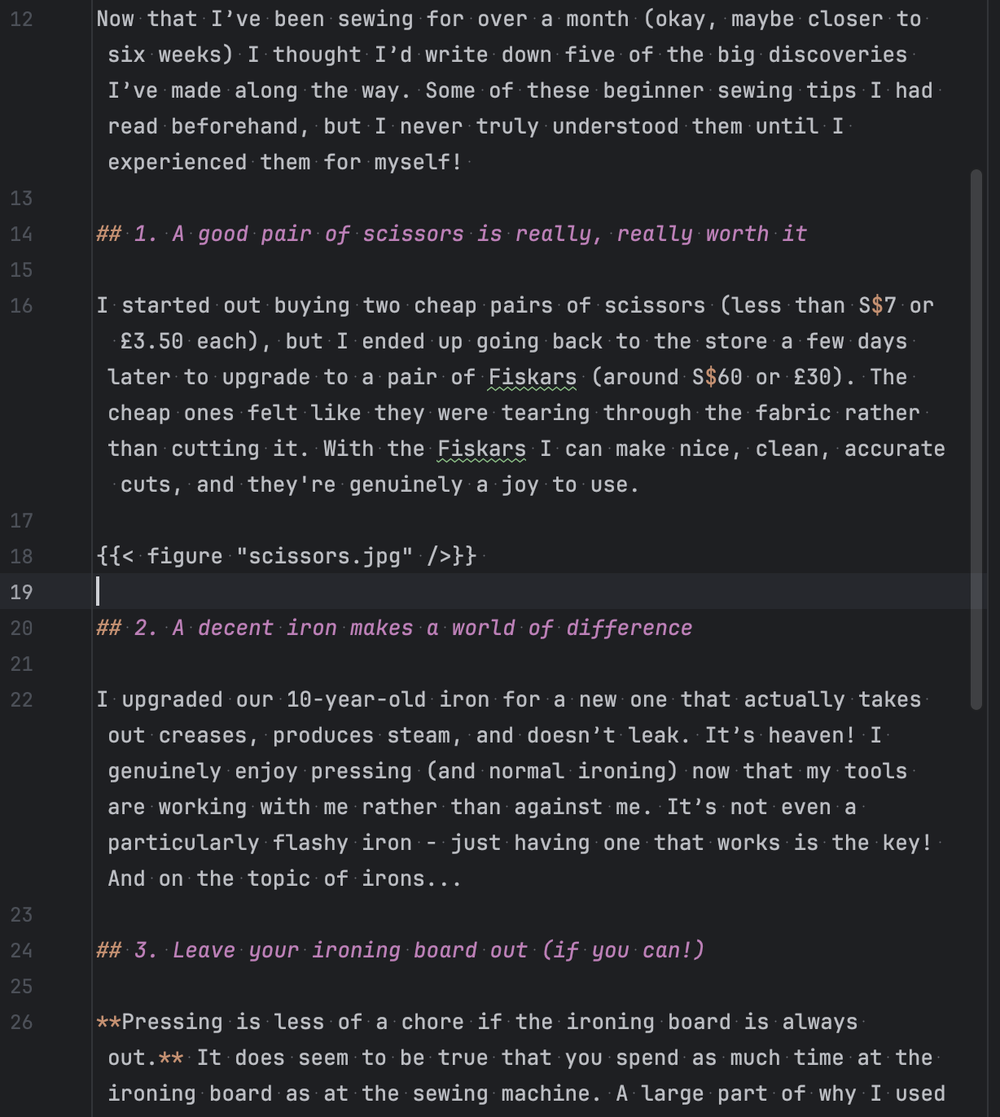Viewport: 1000px width, 1117px height.
Task: Click line number 18 in the gutter
Action: (x=21, y=556)
